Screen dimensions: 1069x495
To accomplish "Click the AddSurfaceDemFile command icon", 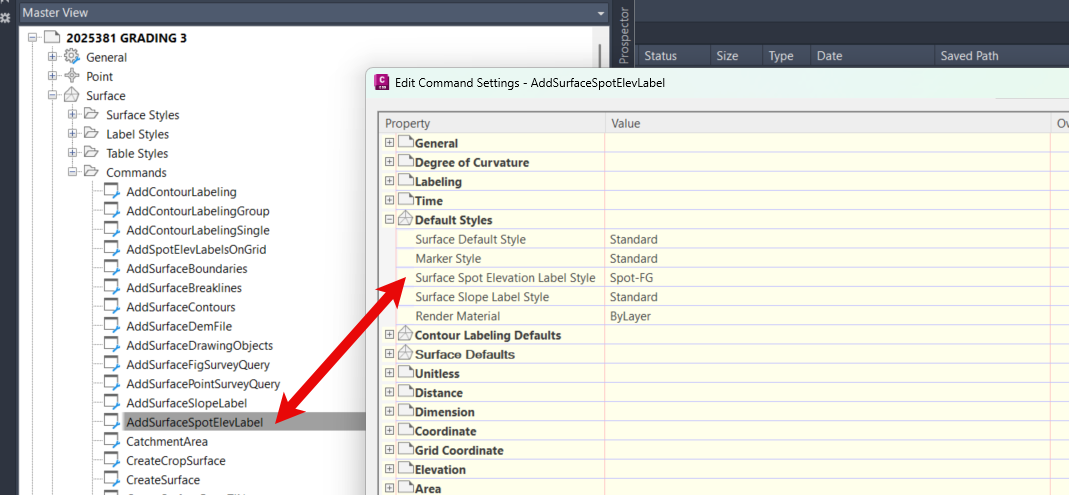I will pos(112,326).
